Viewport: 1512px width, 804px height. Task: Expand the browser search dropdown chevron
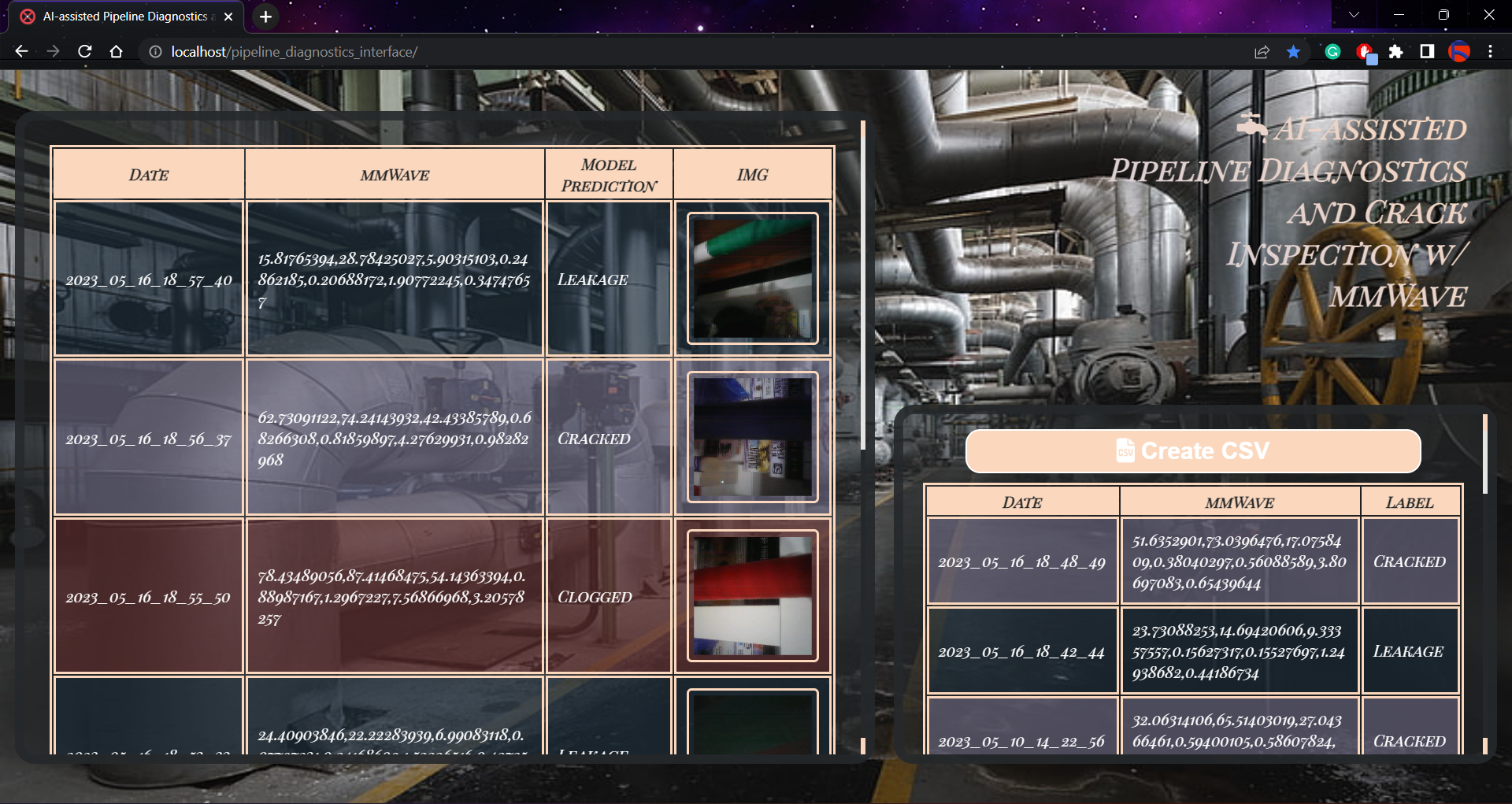point(1354,14)
